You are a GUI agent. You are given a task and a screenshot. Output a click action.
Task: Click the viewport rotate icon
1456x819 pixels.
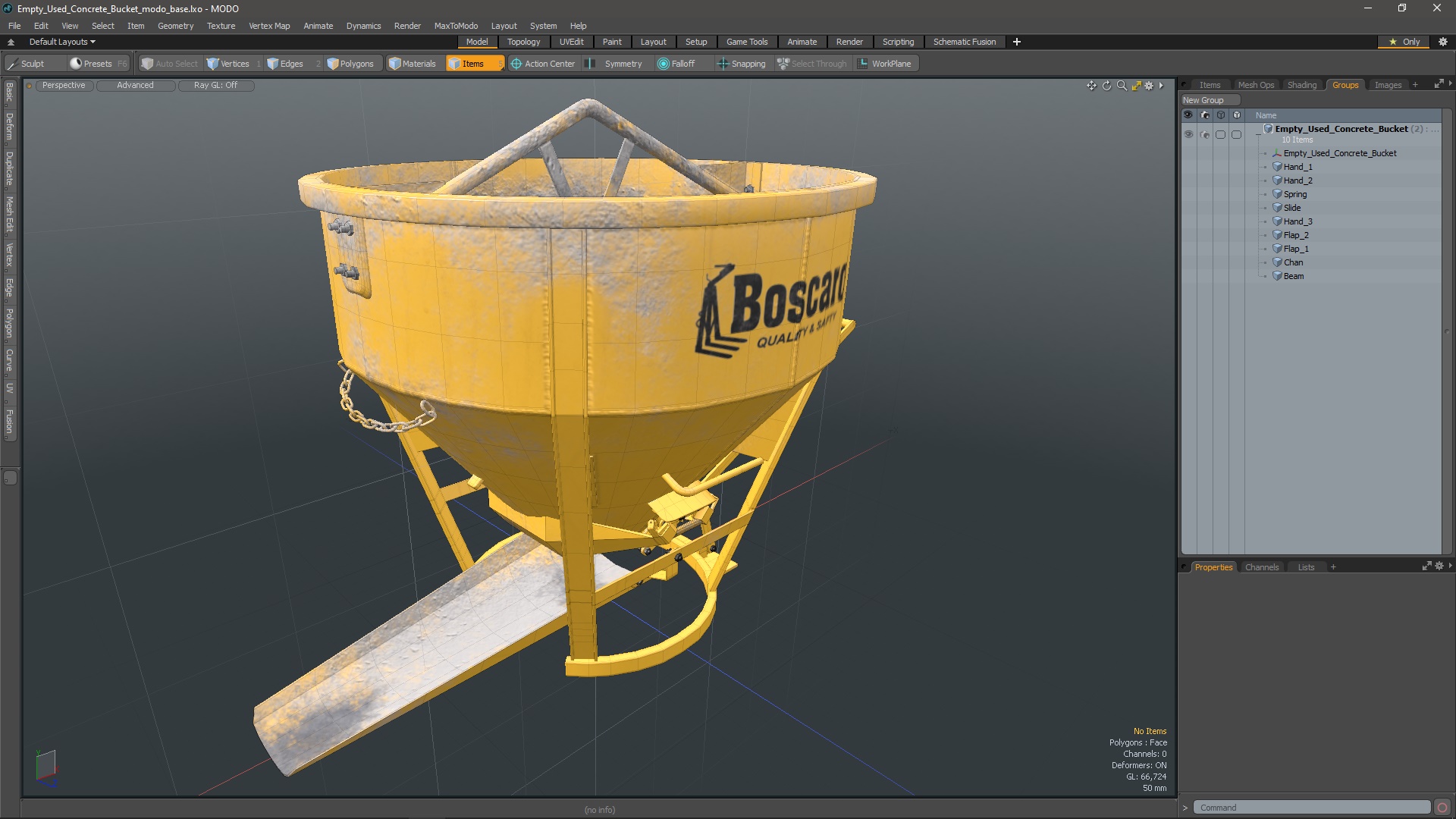pyautogui.click(x=1106, y=86)
